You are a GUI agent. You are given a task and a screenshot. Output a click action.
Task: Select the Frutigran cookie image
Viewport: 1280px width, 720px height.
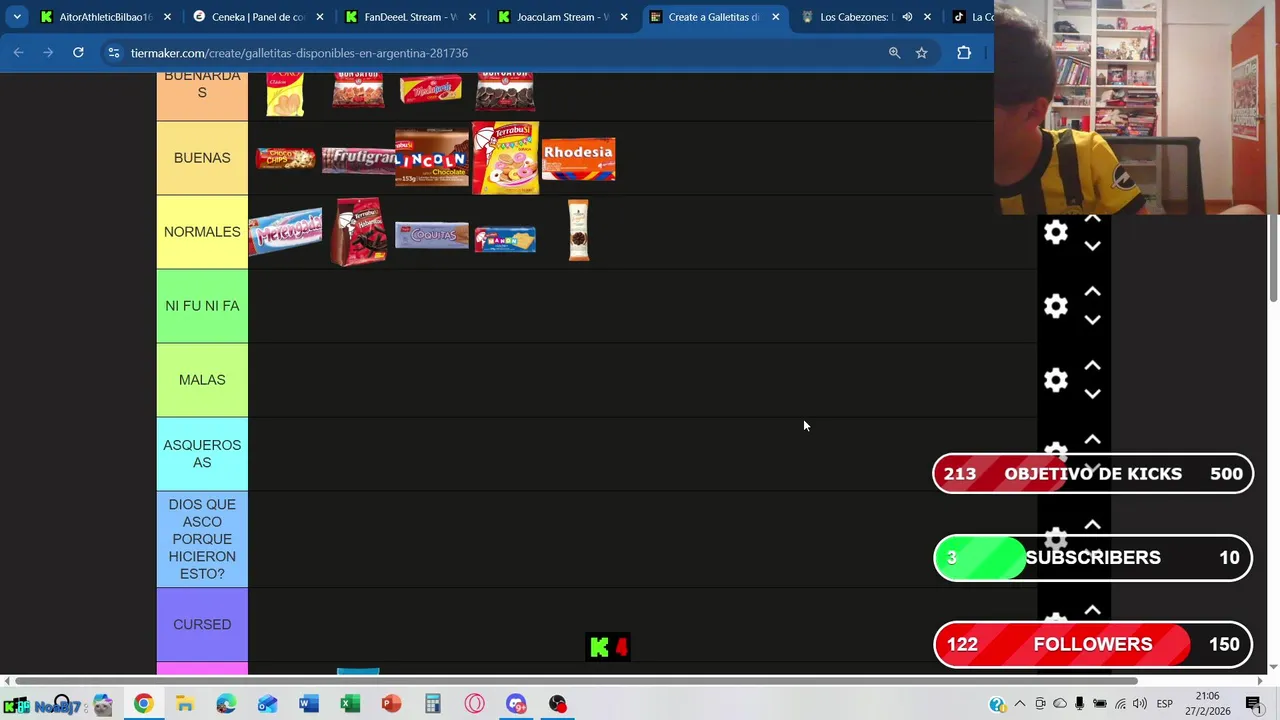(358, 159)
